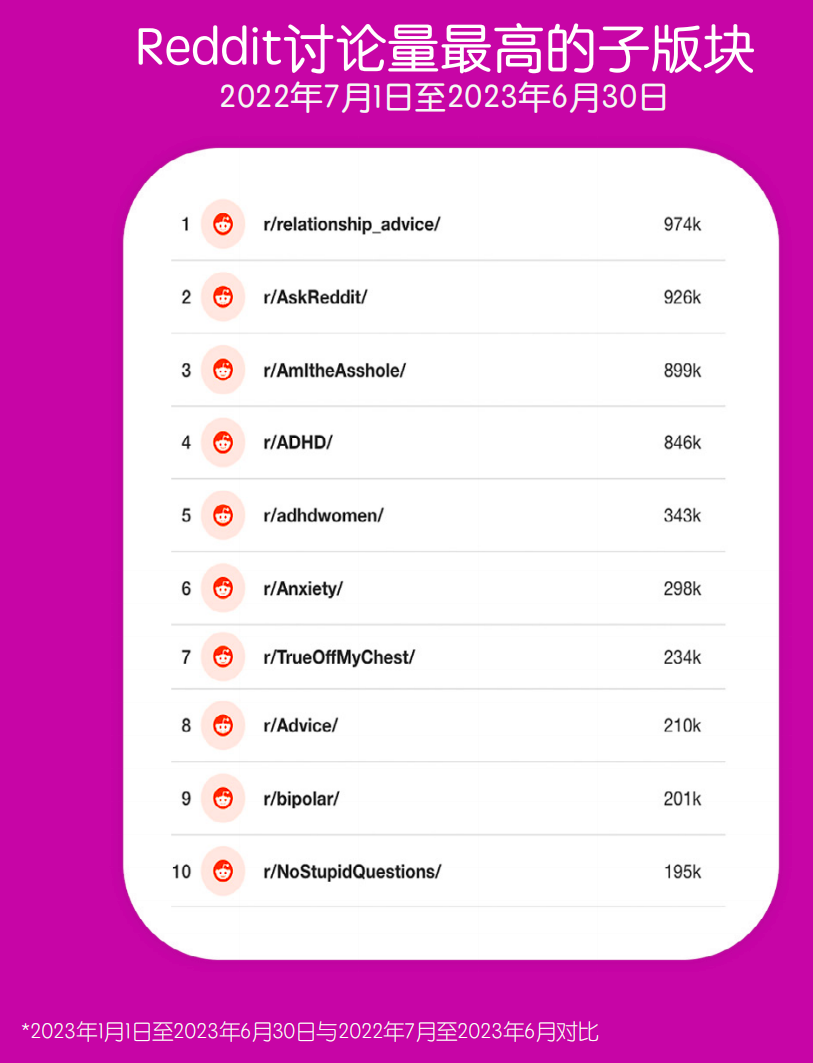Click the 195k count in row ten
Viewport: 813px width, 1063px height.
[x=682, y=871]
